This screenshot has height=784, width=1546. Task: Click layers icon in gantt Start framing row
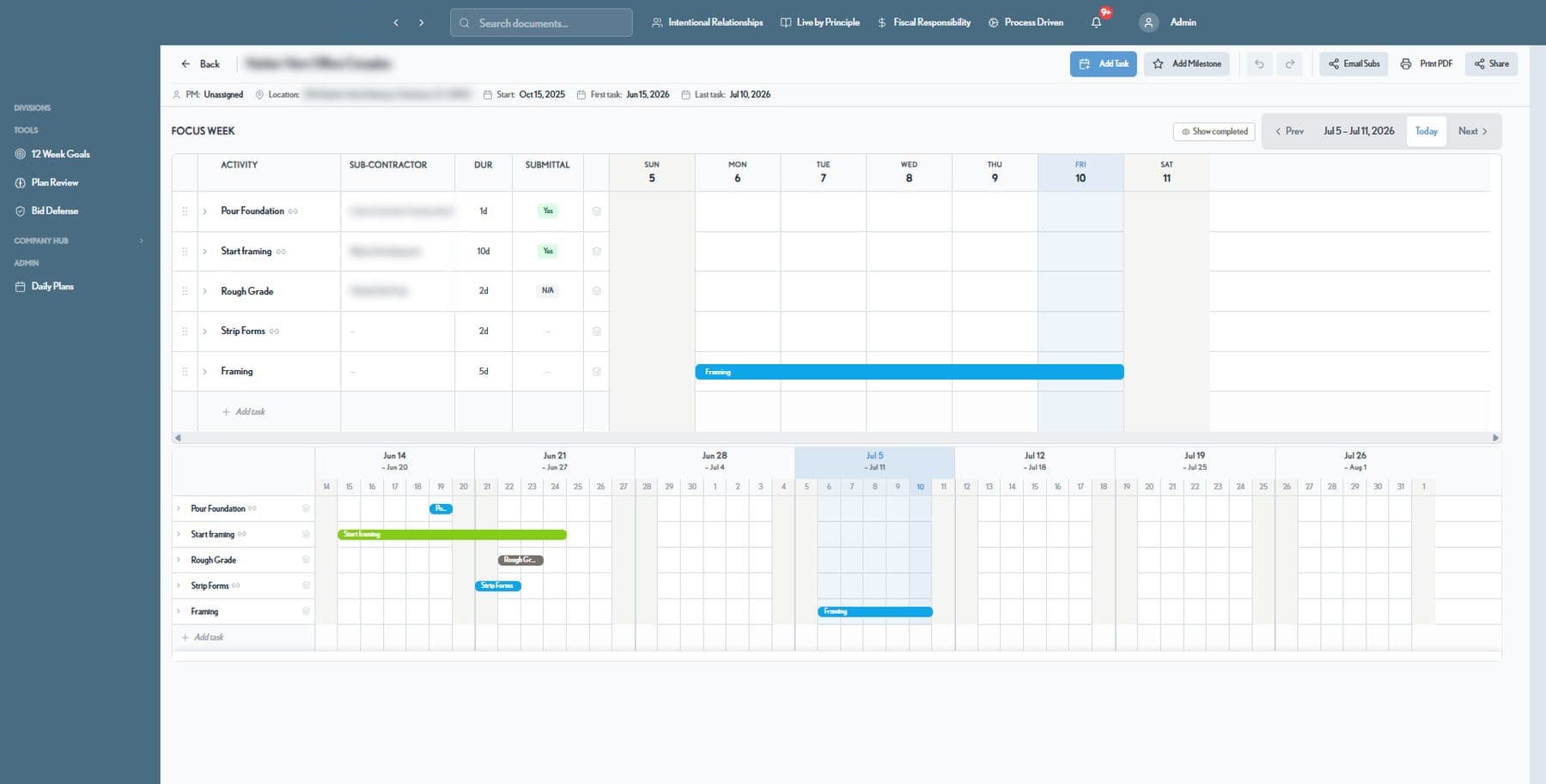point(306,534)
